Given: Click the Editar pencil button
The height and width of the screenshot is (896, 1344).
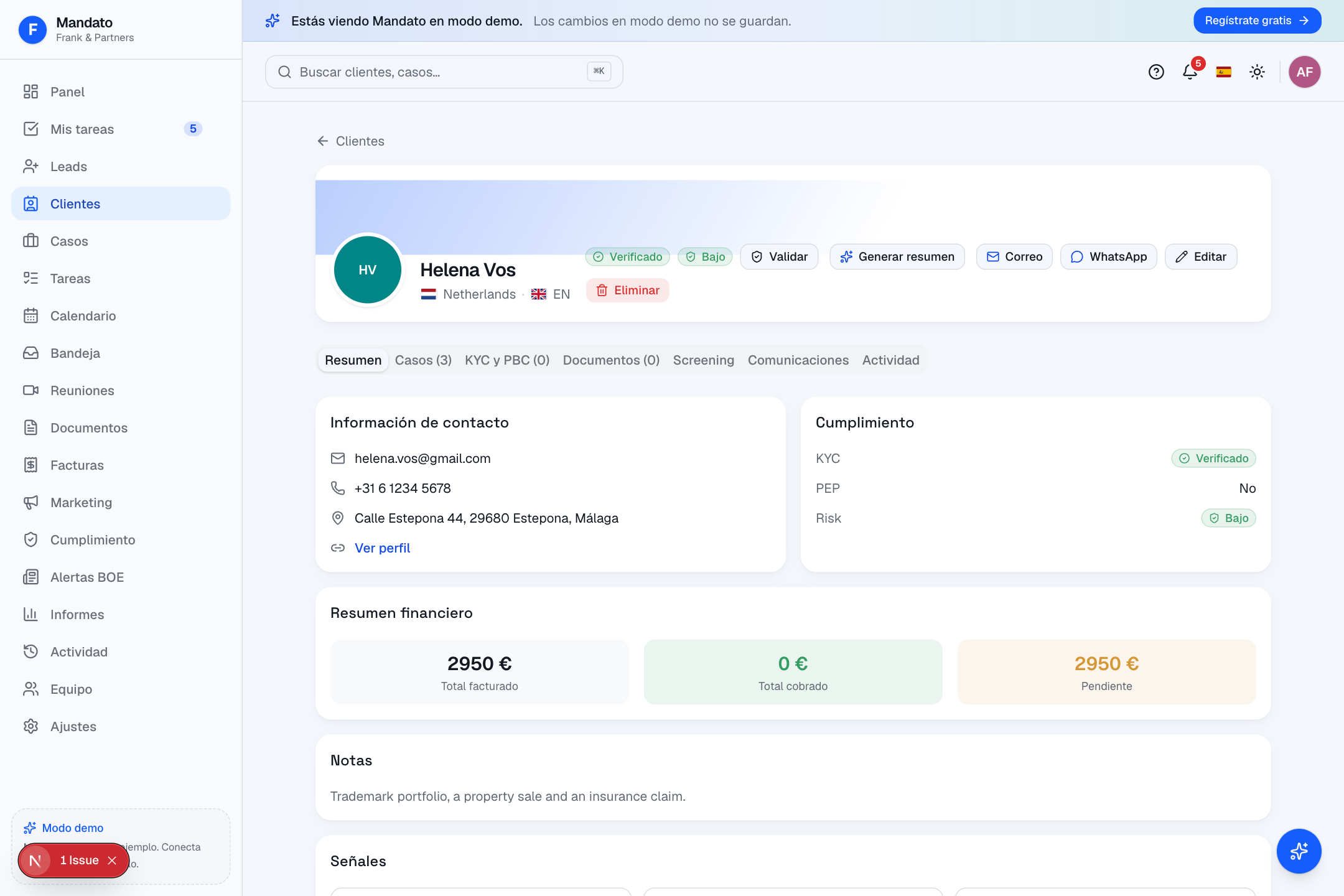Looking at the screenshot, I should pyautogui.click(x=1201, y=257).
